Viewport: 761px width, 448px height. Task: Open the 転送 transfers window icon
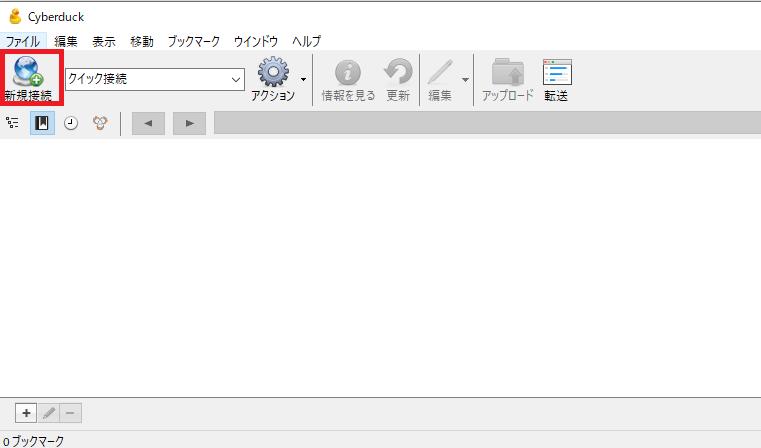pos(557,72)
